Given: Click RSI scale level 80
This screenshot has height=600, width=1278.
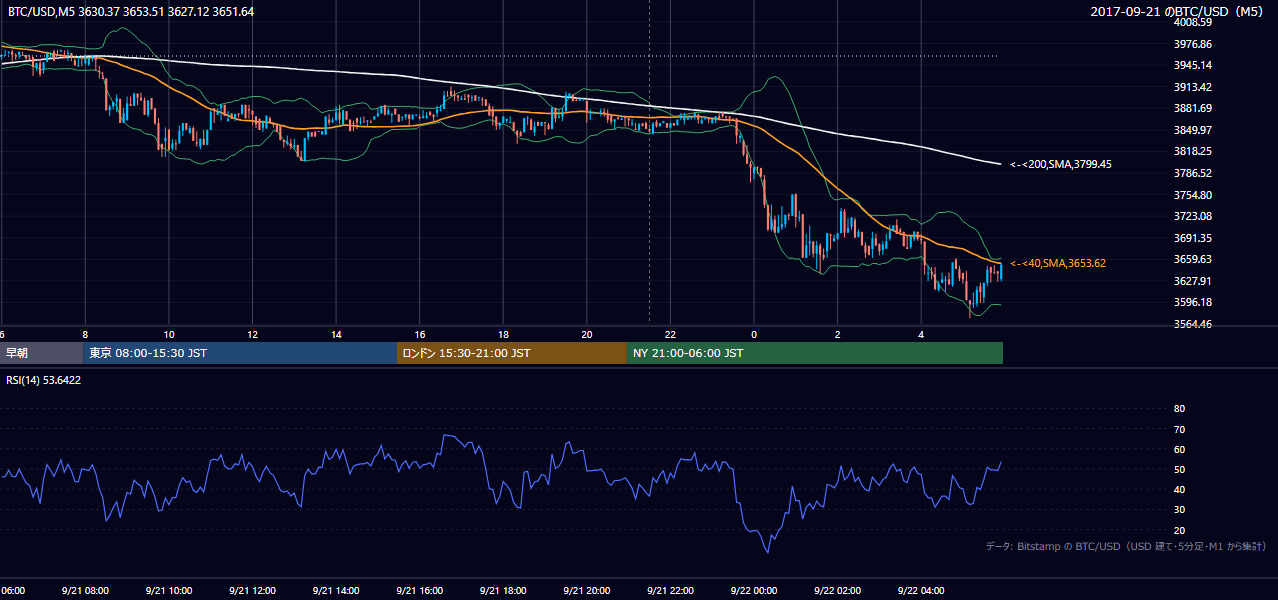Looking at the screenshot, I should click(1179, 409).
